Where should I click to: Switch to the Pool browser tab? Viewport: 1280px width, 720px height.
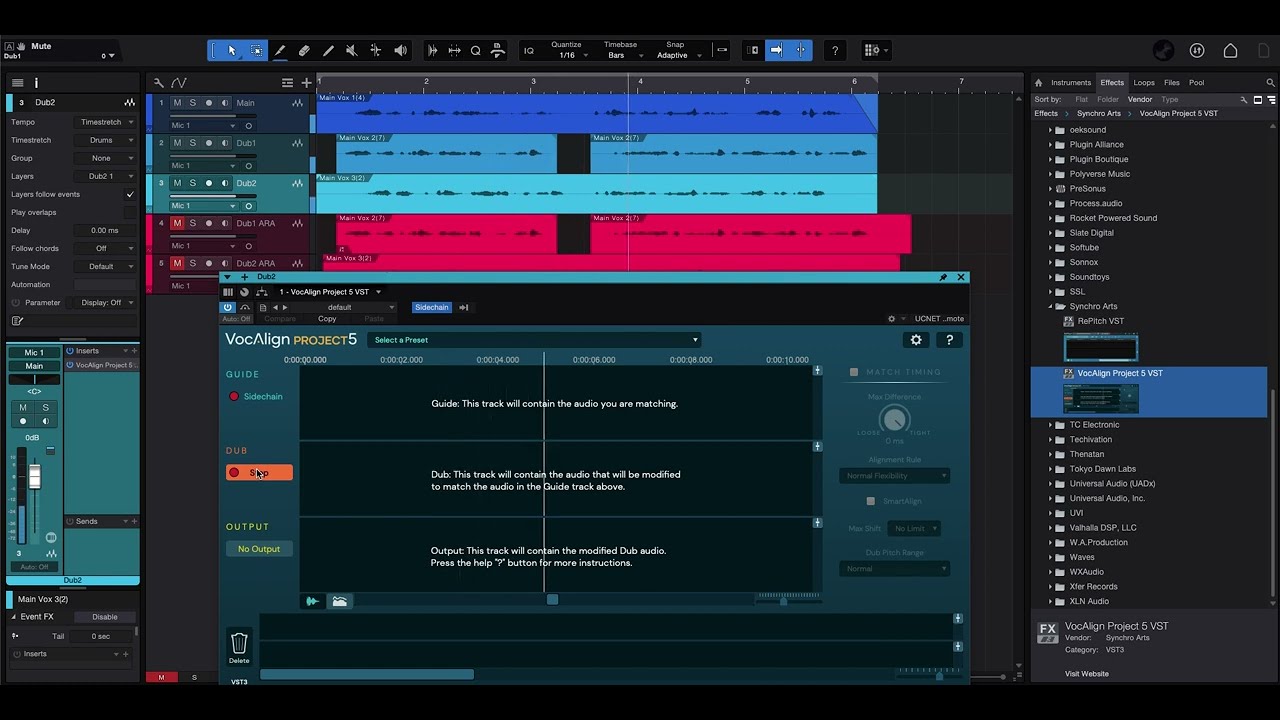click(x=1196, y=83)
